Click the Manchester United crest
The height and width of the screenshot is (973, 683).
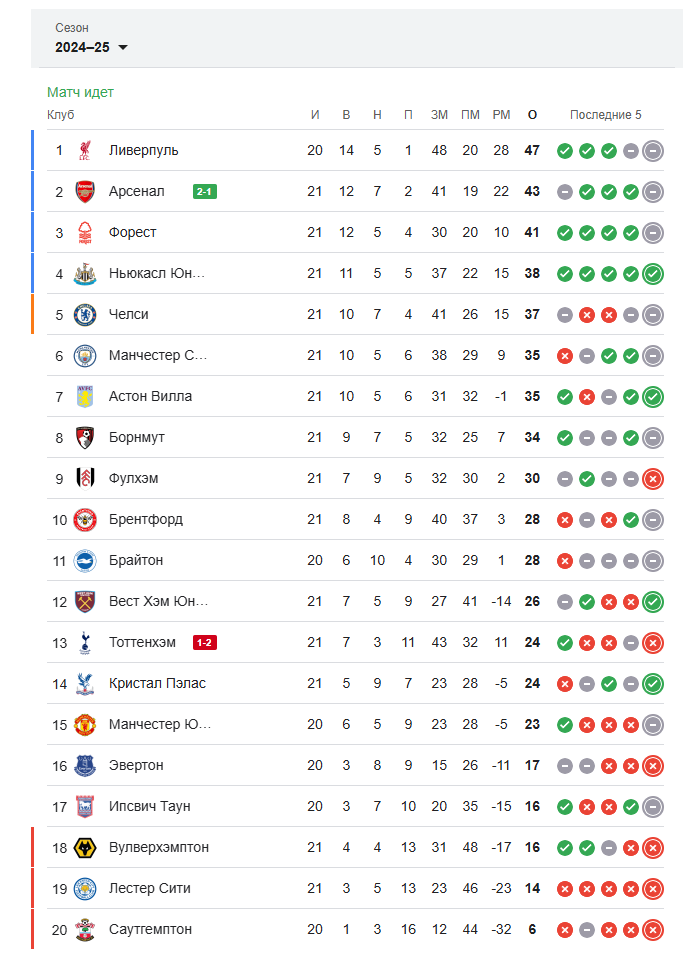pyautogui.click(x=85, y=724)
